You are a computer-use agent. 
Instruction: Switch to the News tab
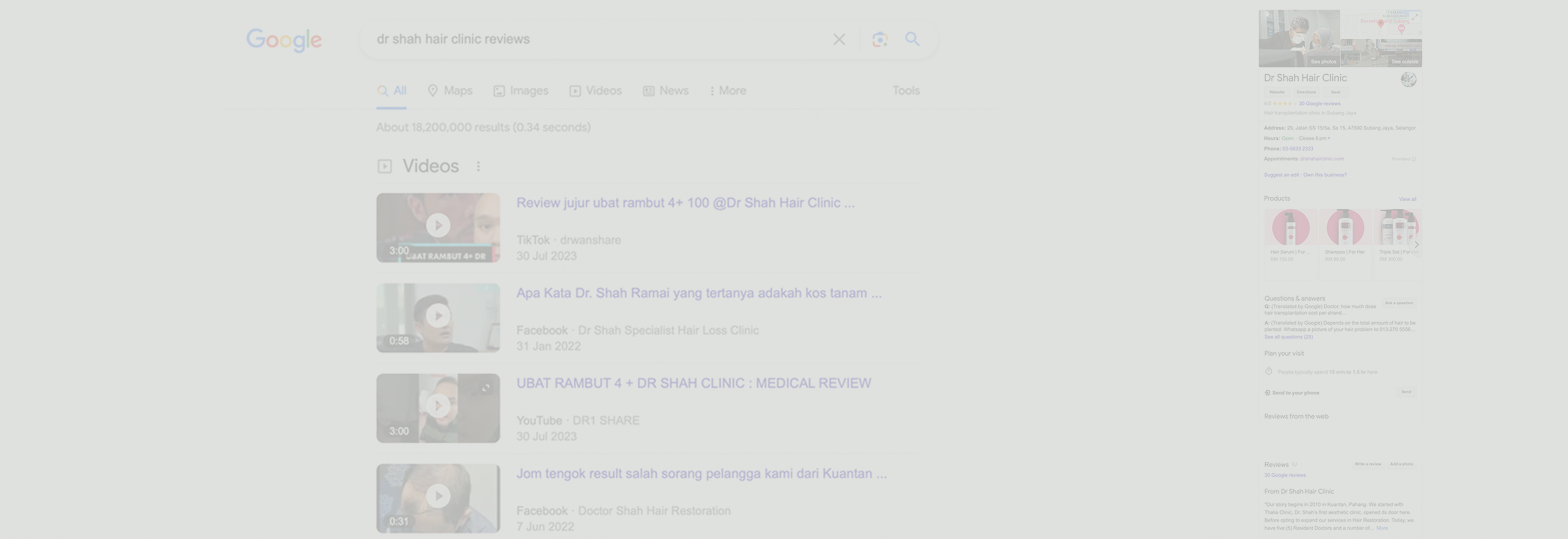pyautogui.click(x=666, y=91)
